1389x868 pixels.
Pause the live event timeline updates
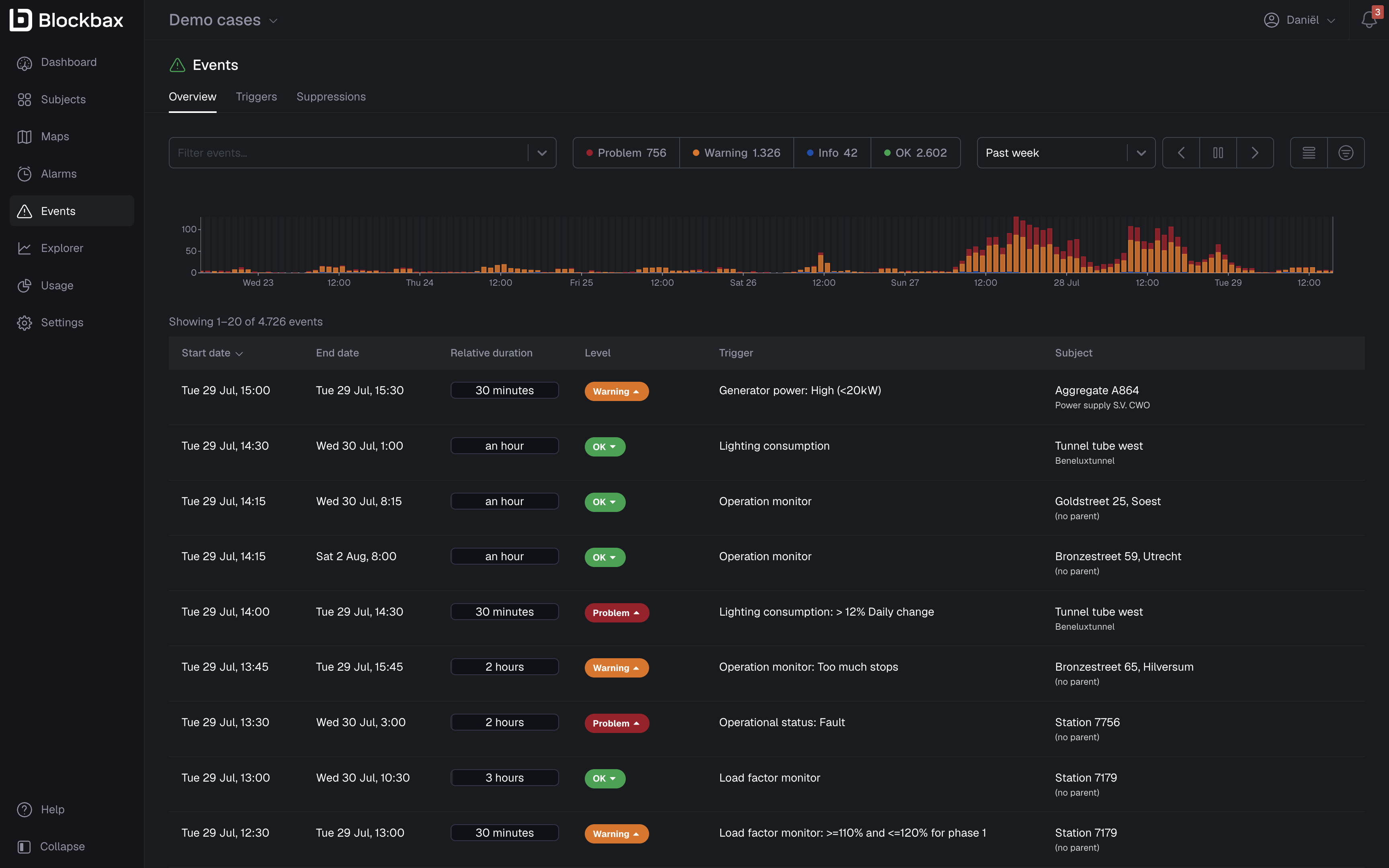pos(1218,152)
